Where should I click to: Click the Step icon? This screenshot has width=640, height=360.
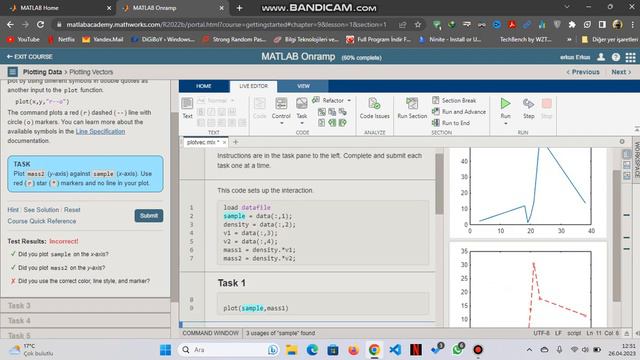529,104
